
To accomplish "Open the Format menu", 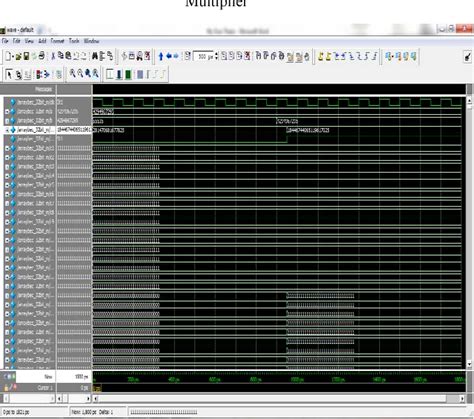I will point(57,41).
